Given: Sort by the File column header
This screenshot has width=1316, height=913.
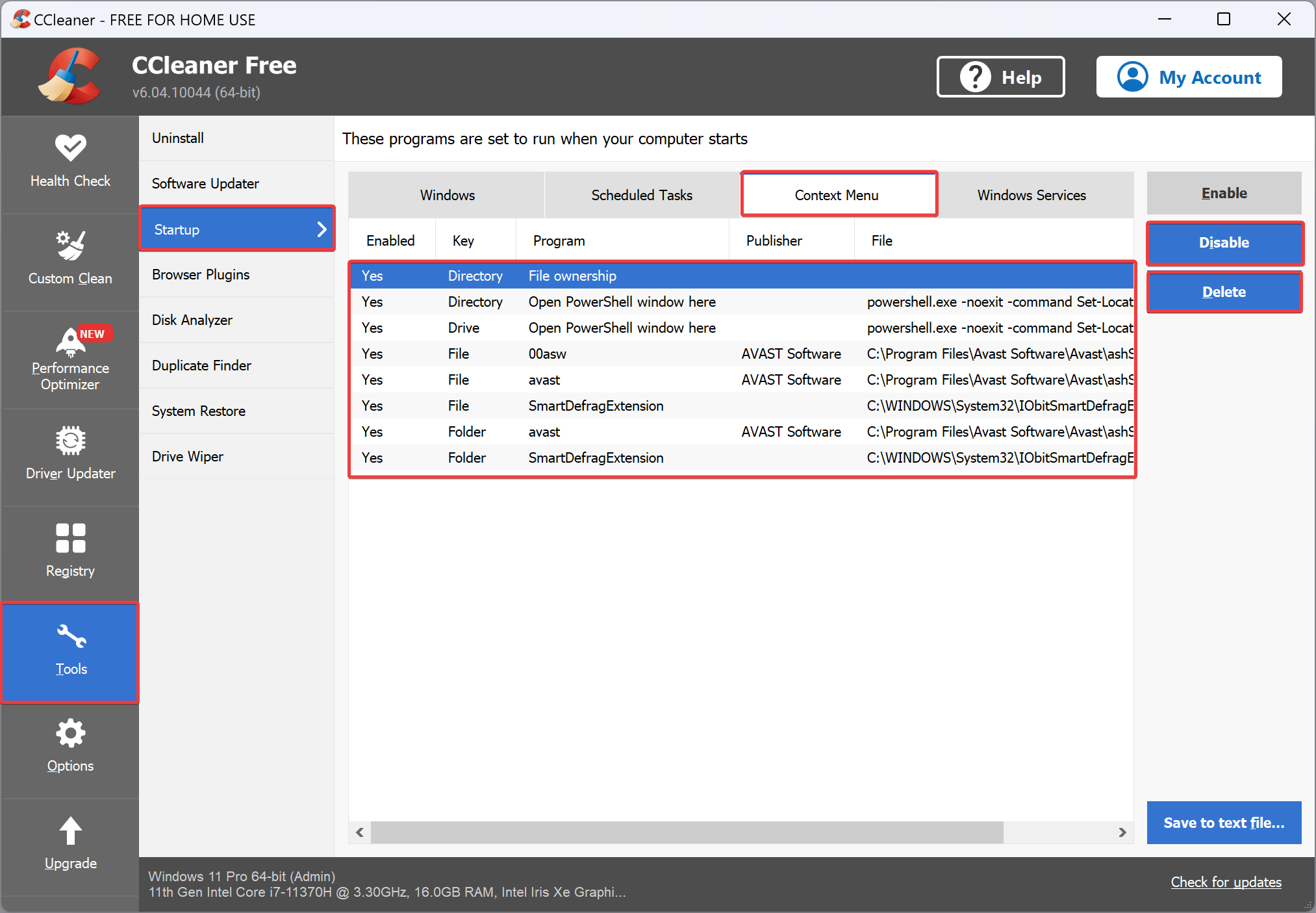Looking at the screenshot, I should 994,240.
